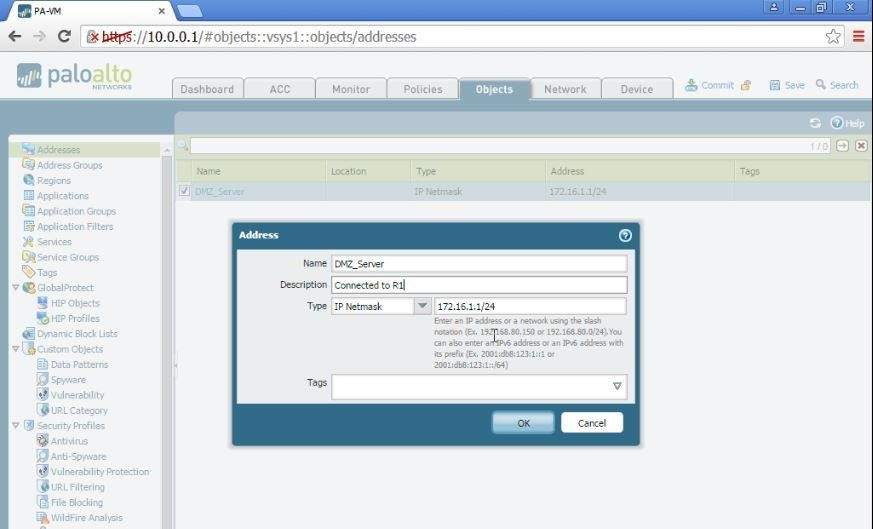Click the browser reload icon
Image resolution: width=873 pixels, height=529 pixels.
pyautogui.click(x=64, y=36)
